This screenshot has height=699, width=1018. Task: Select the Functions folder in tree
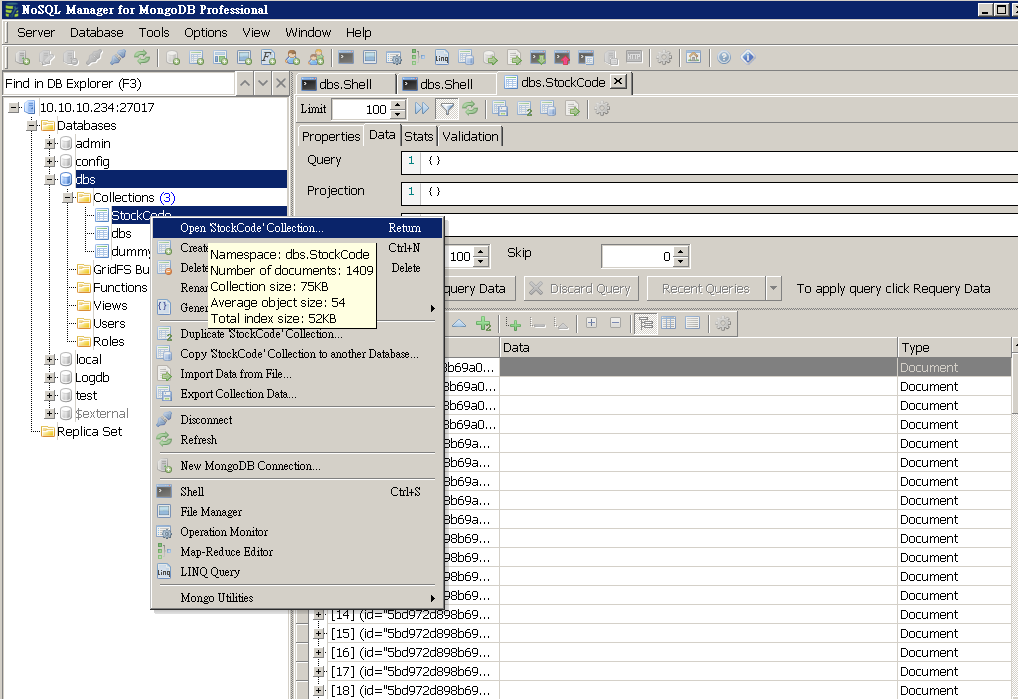[120, 287]
